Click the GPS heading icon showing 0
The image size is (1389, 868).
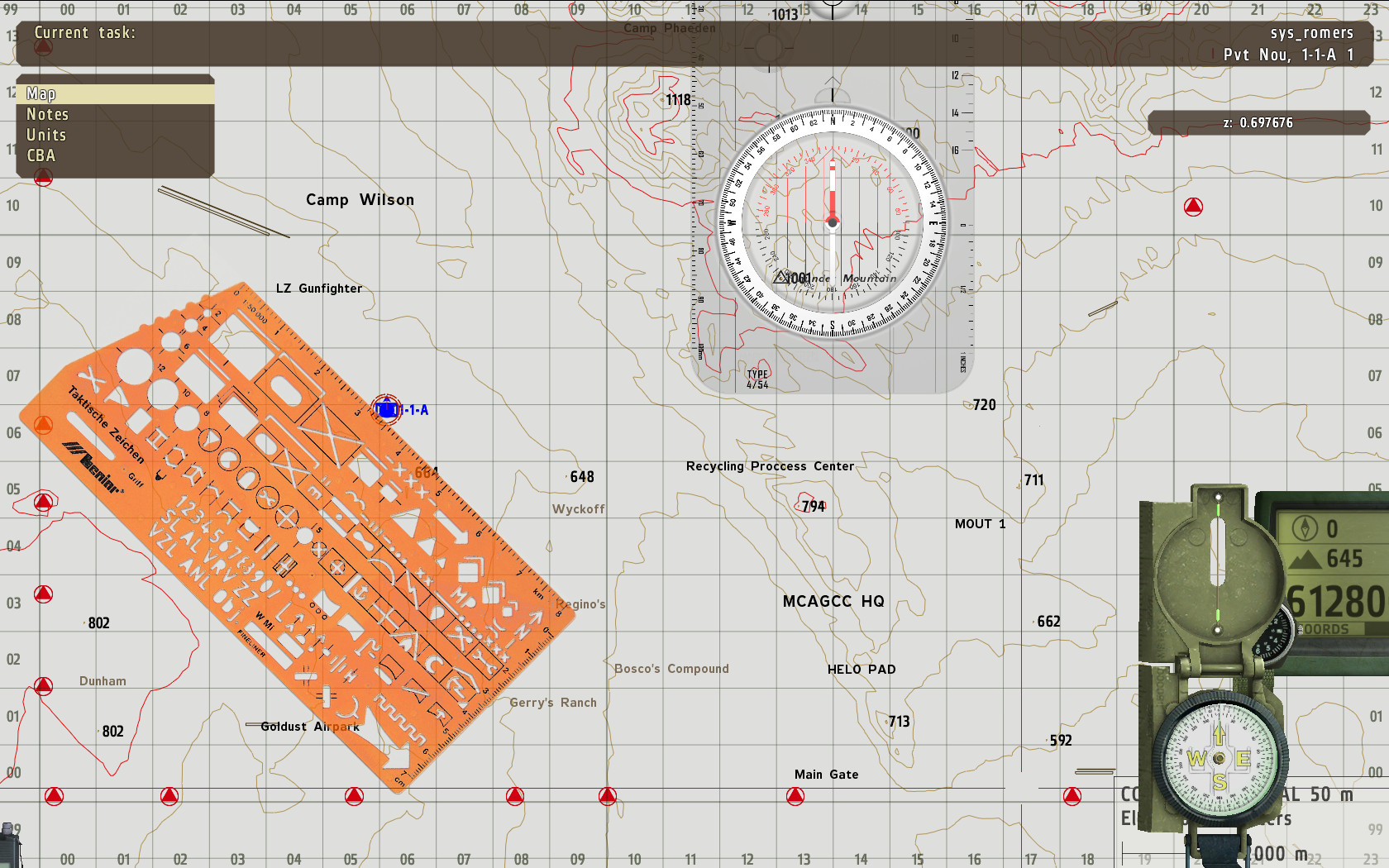(1305, 527)
